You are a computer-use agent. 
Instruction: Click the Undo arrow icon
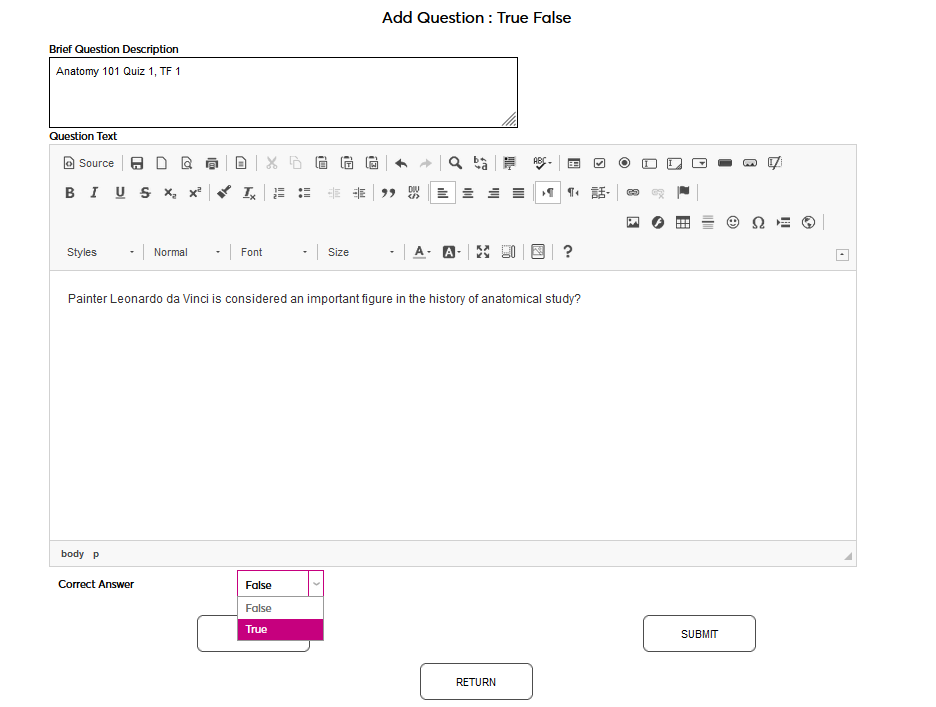pos(401,163)
